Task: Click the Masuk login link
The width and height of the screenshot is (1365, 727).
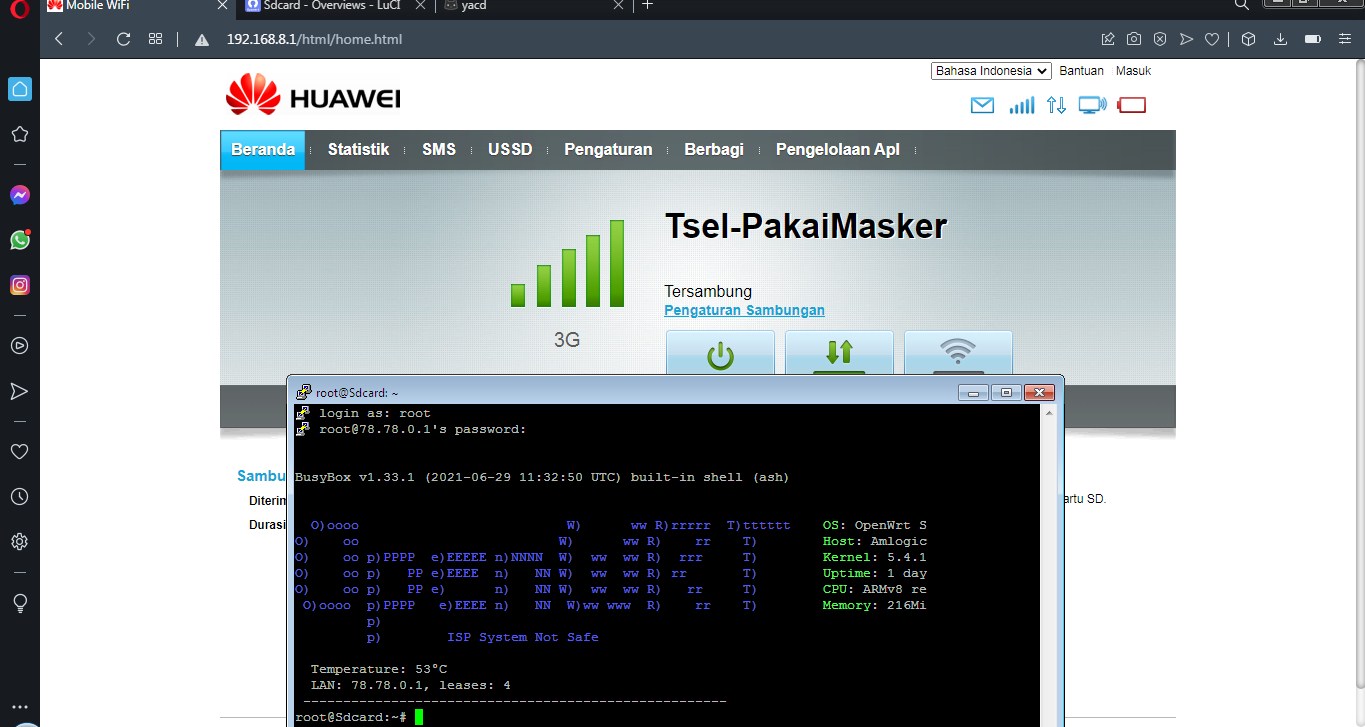Action: click(x=1133, y=71)
